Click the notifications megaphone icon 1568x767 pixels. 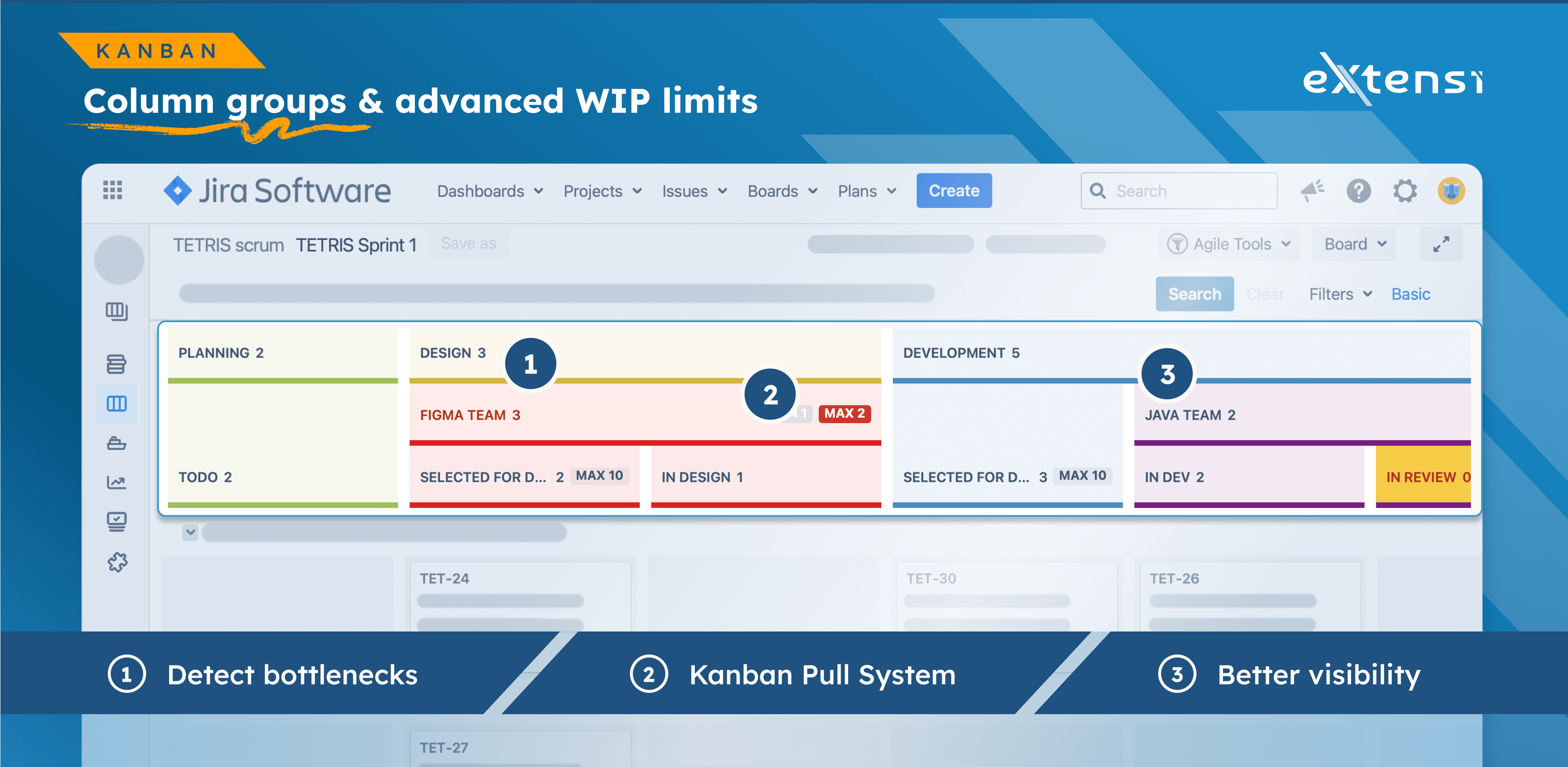point(1312,190)
